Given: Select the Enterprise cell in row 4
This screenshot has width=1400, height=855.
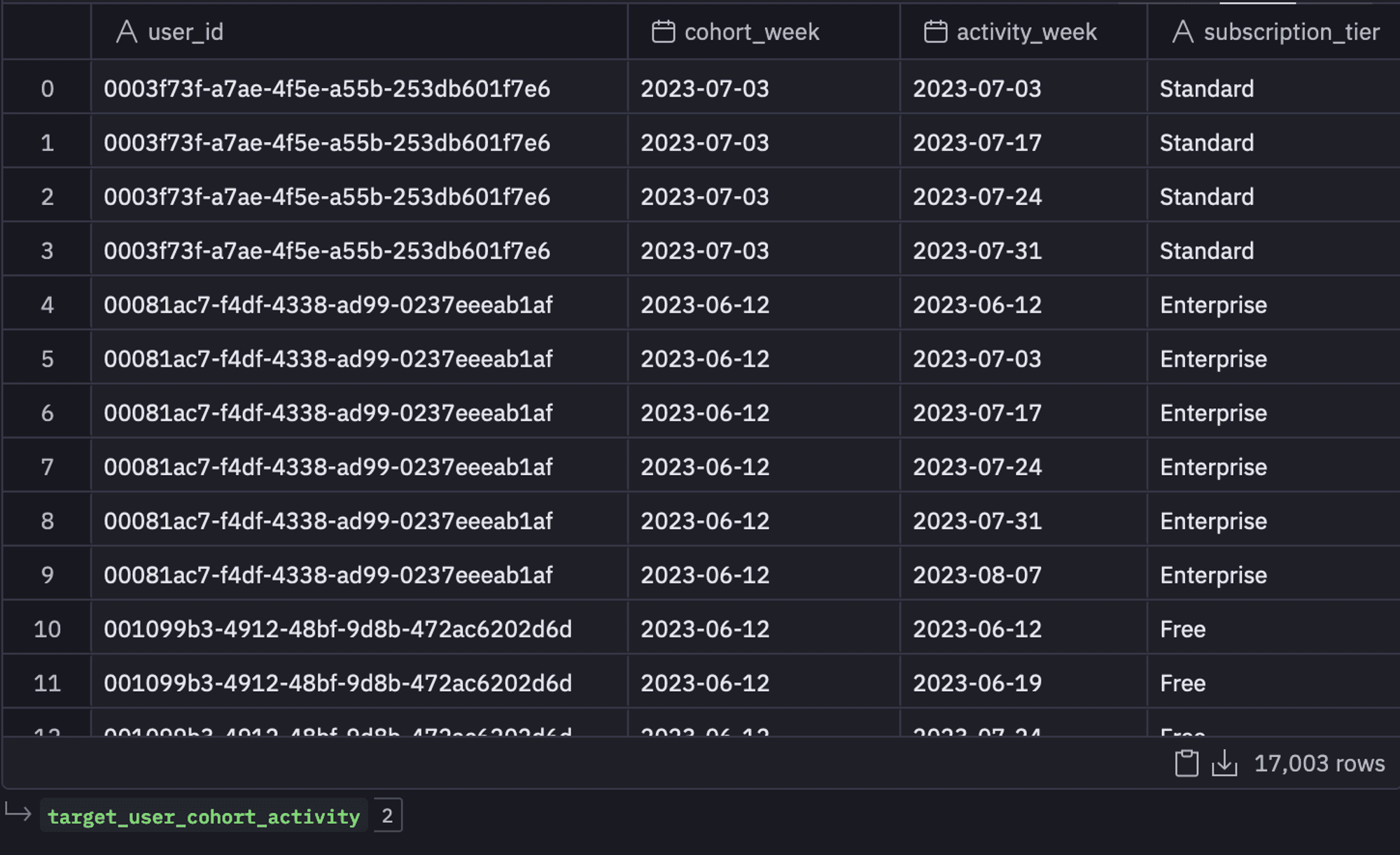Looking at the screenshot, I should point(1274,305).
